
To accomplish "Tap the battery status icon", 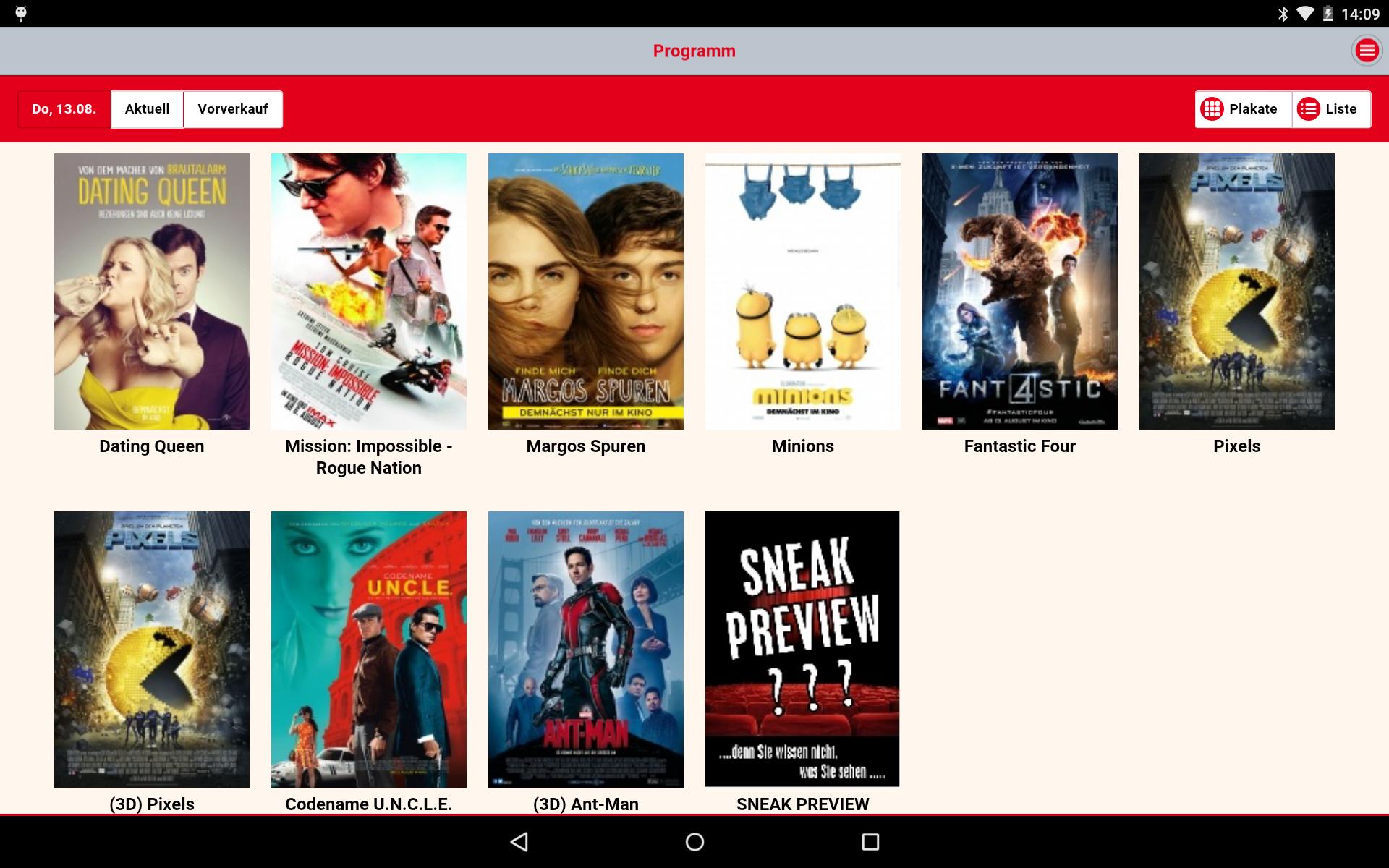I will (x=1328, y=14).
